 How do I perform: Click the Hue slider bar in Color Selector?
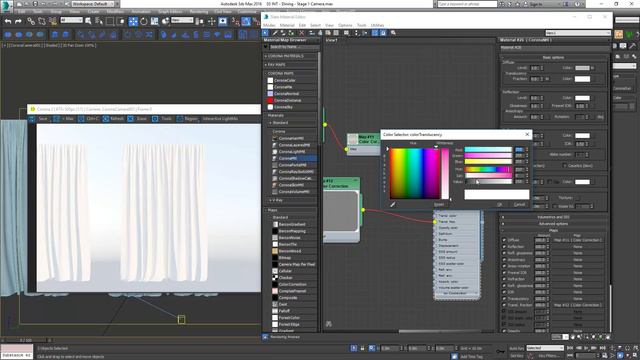[488, 169]
